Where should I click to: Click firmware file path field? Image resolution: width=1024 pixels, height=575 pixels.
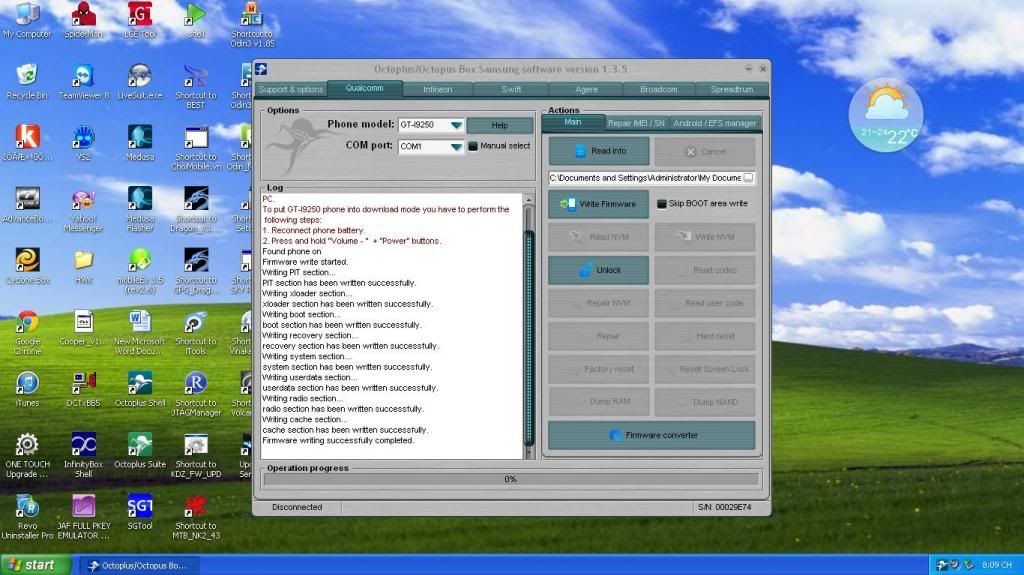pyautogui.click(x=645, y=178)
